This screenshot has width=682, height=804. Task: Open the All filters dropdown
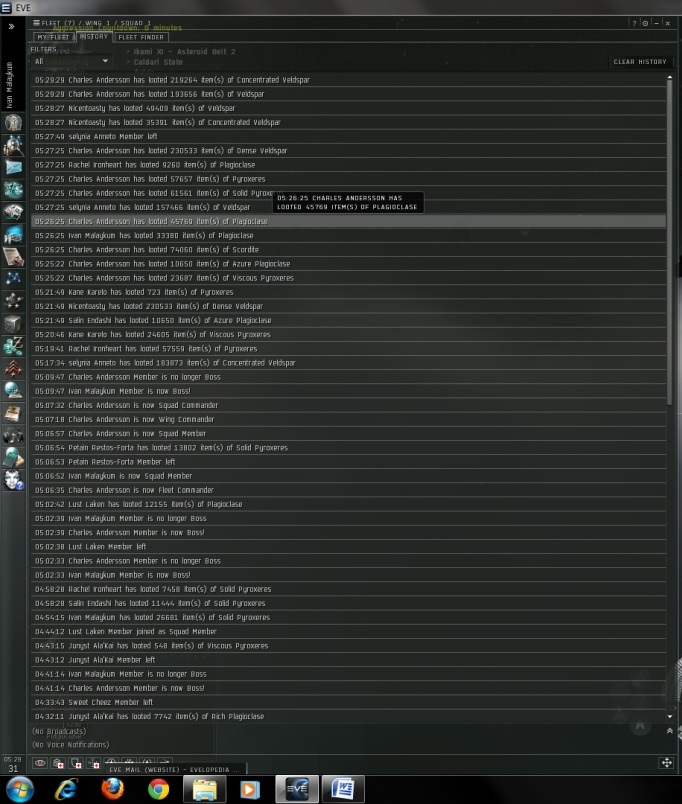(71, 62)
